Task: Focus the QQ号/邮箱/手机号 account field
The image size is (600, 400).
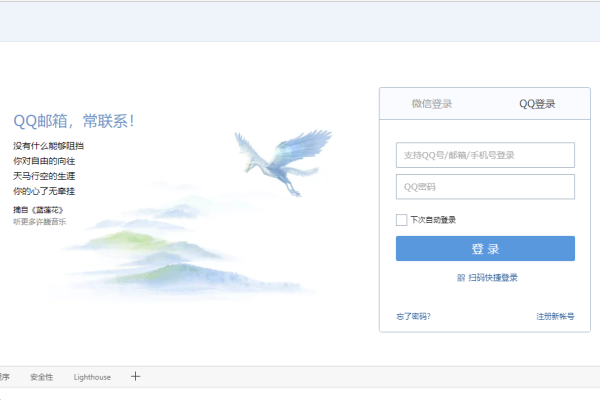Action: coord(485,155)
